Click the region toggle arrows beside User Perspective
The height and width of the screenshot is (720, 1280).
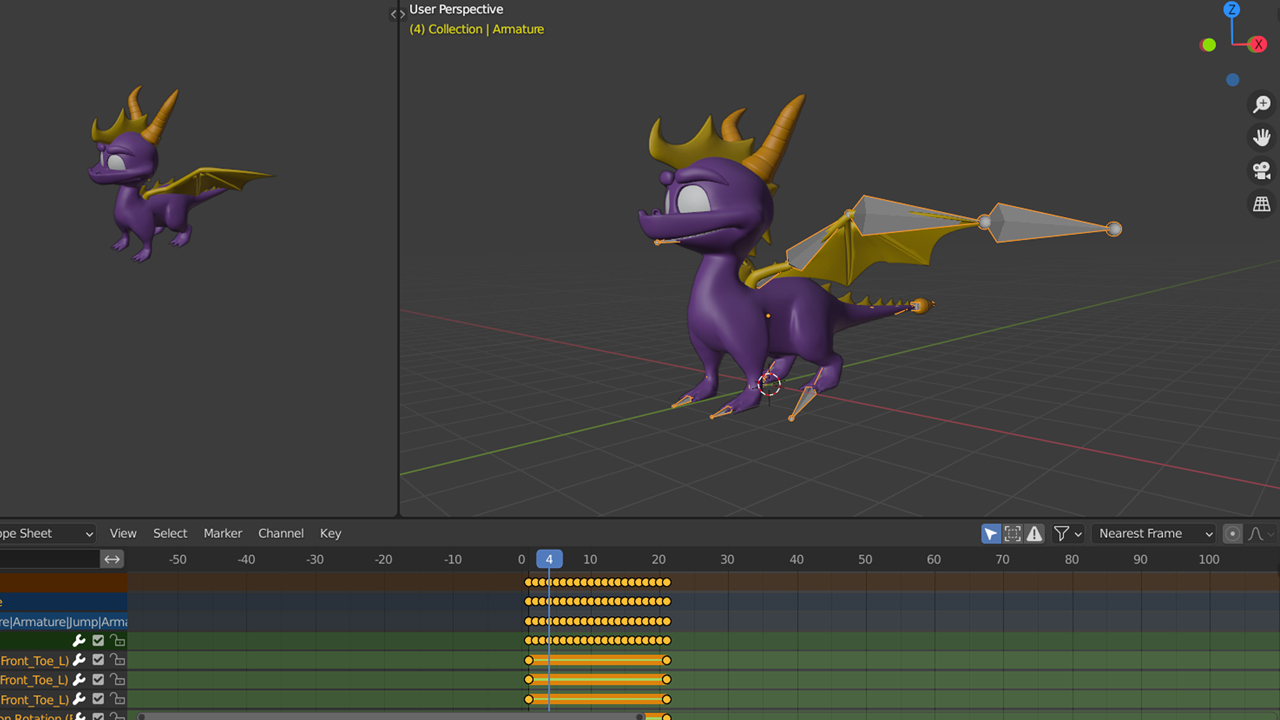397,14
